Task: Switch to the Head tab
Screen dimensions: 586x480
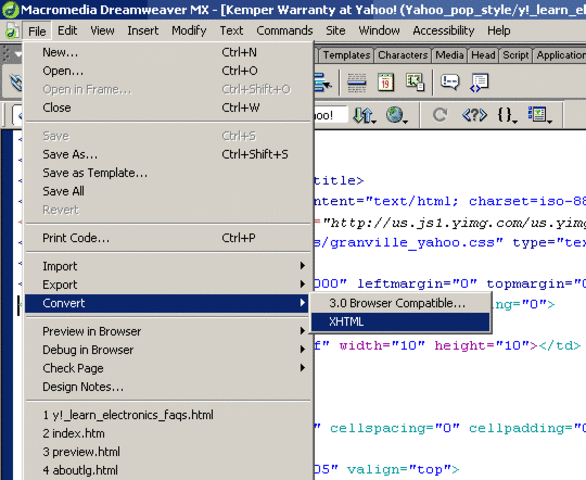Action: click(x=483, y=55)
